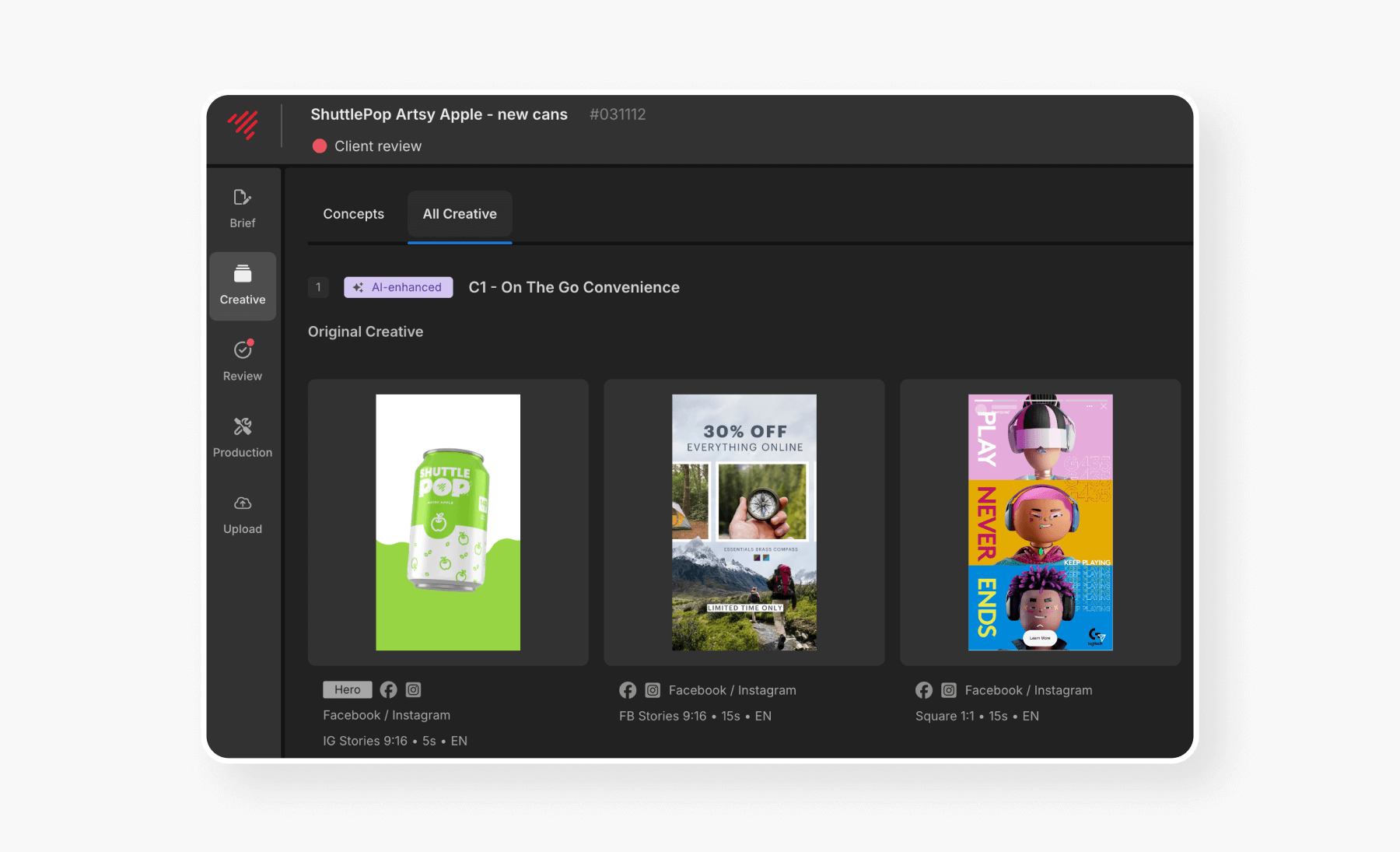1400x852 pixels.
Task: Click Instagram icon under ShuttlePop can creative
Action: [x=414, y=689]
